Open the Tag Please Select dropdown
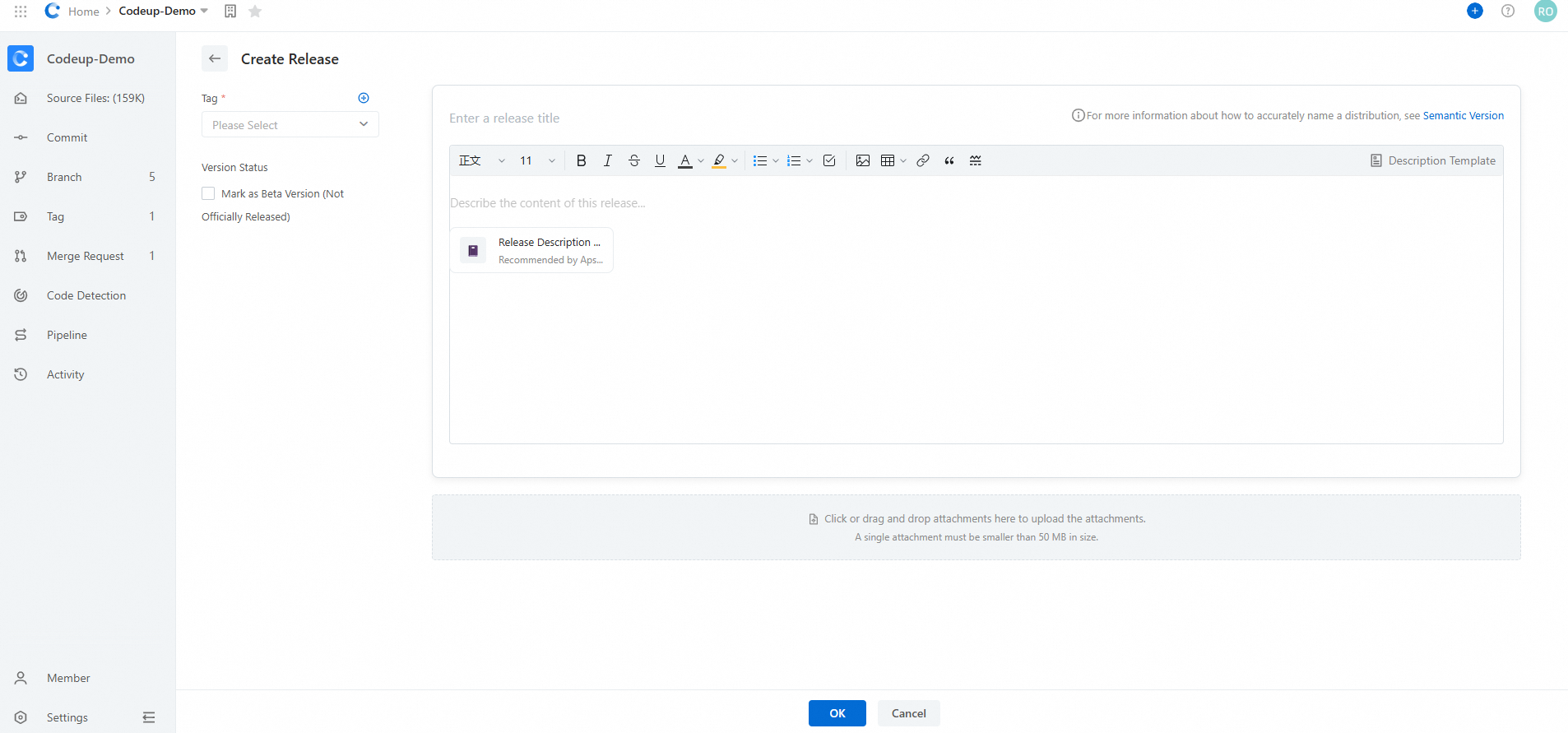 [x=290, y=124]
